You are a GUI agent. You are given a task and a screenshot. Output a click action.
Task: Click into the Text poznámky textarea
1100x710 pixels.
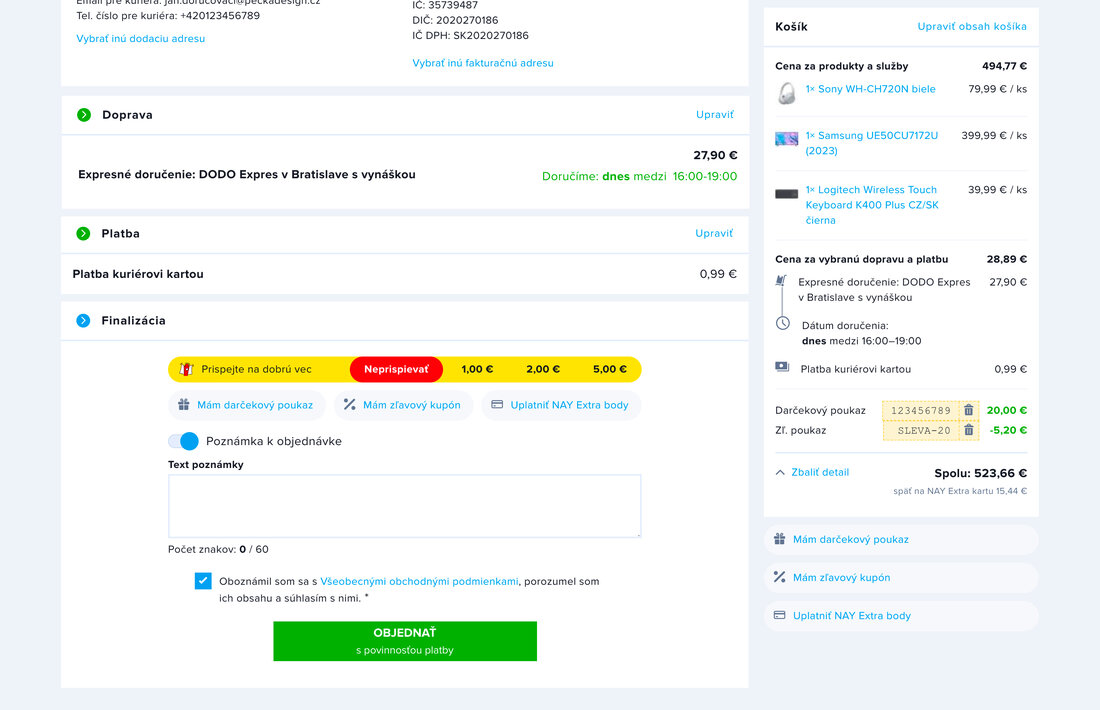[404, 506]
